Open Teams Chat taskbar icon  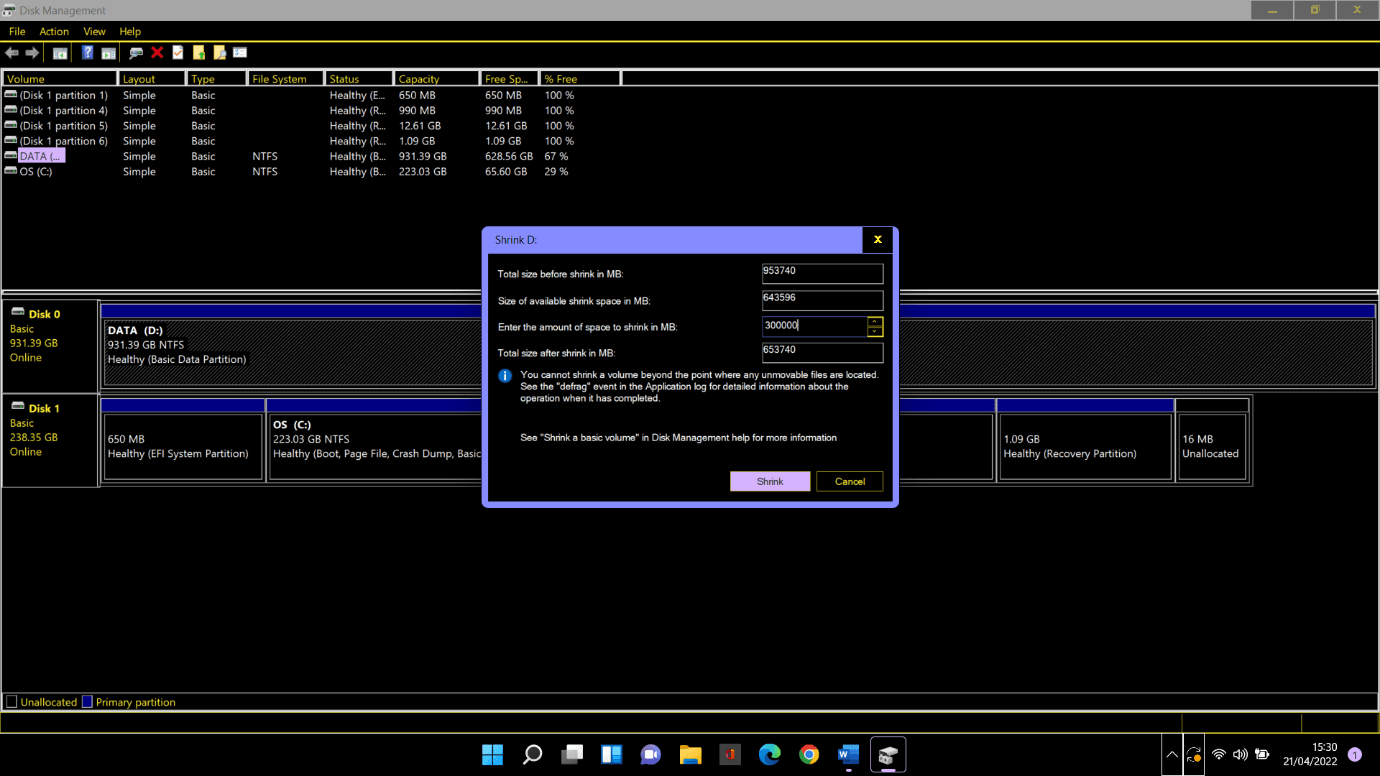tap(651, 754)
